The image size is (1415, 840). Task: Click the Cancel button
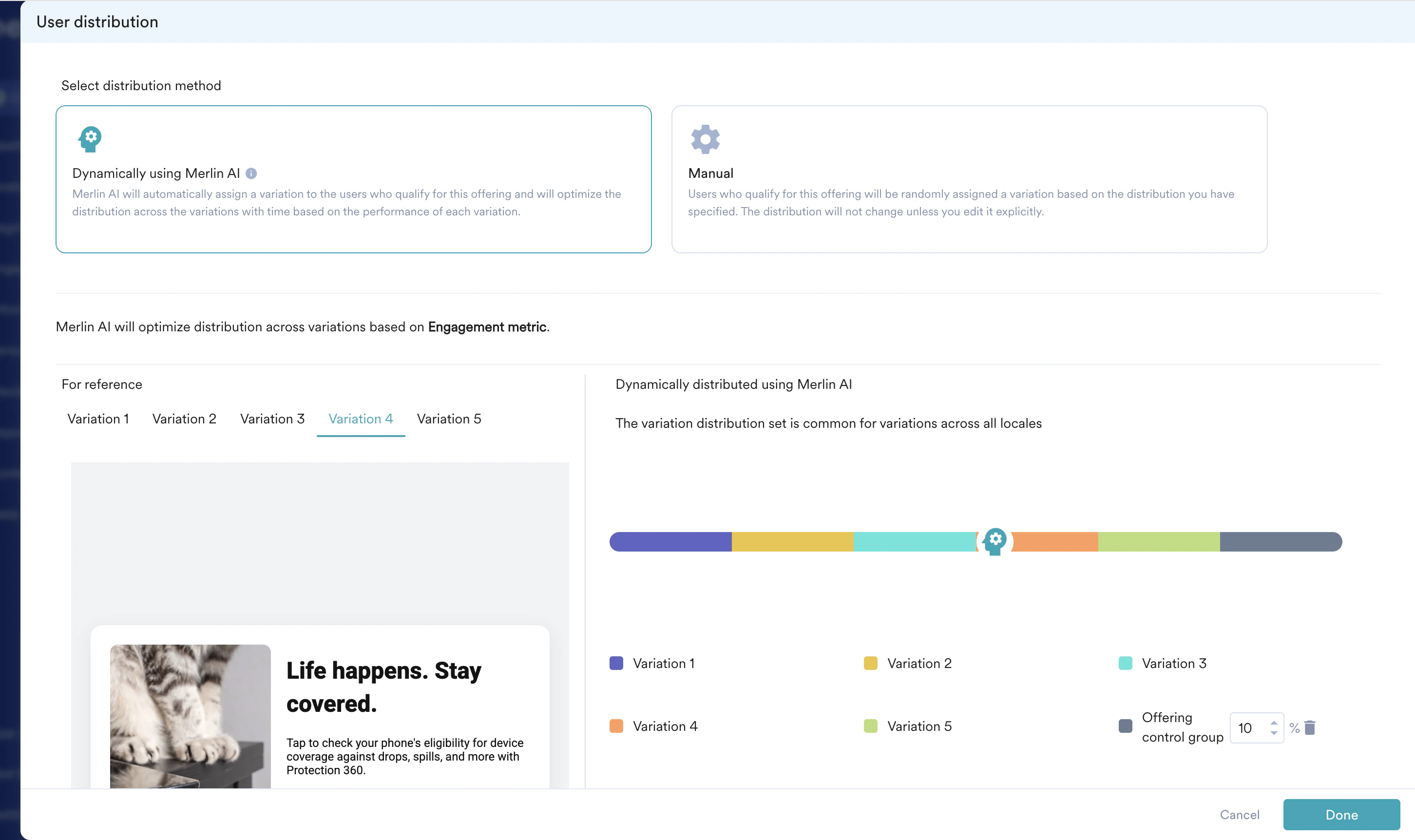pos(1239,815)
